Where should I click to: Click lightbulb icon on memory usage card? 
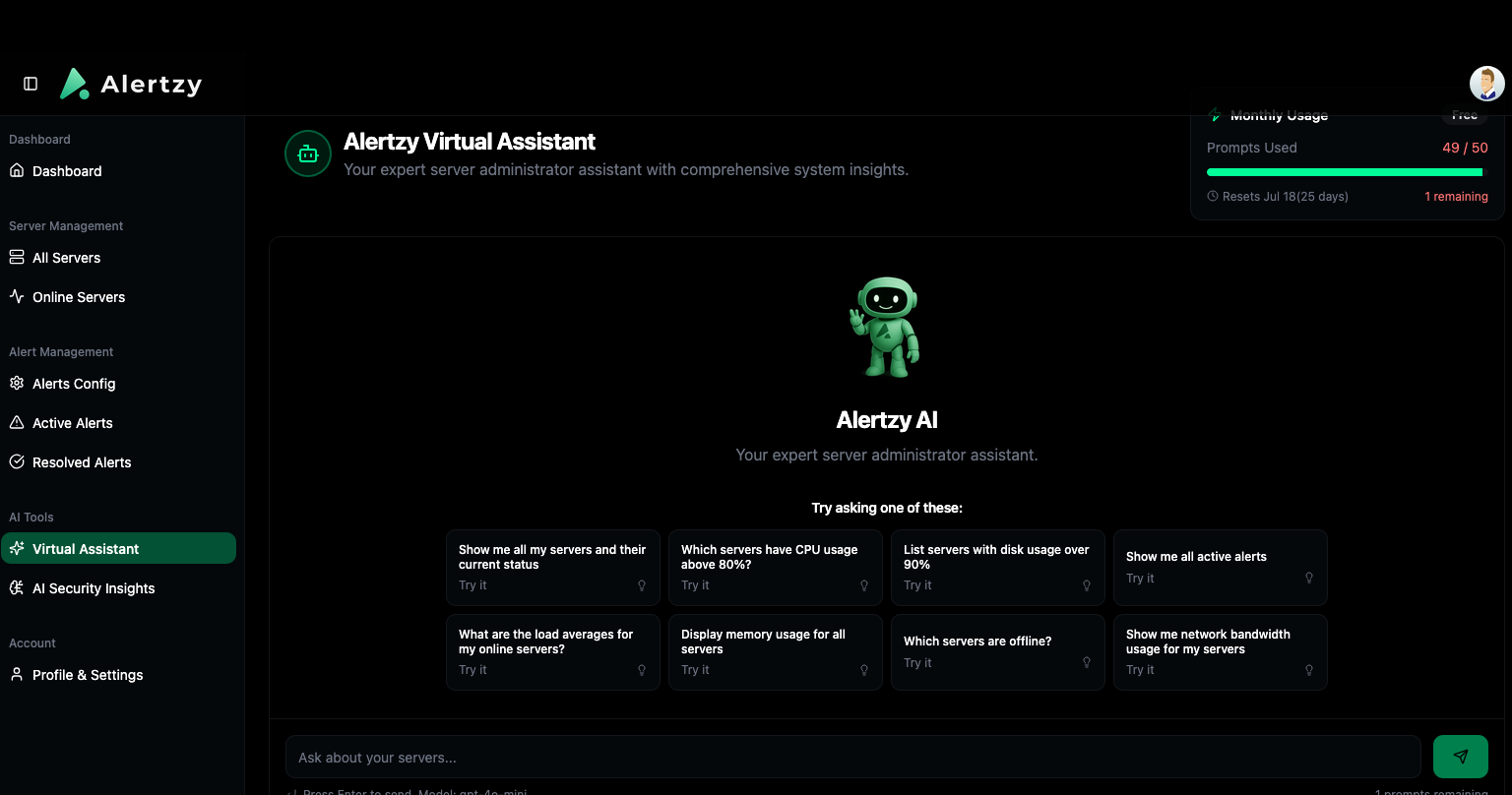click(864, 670)
